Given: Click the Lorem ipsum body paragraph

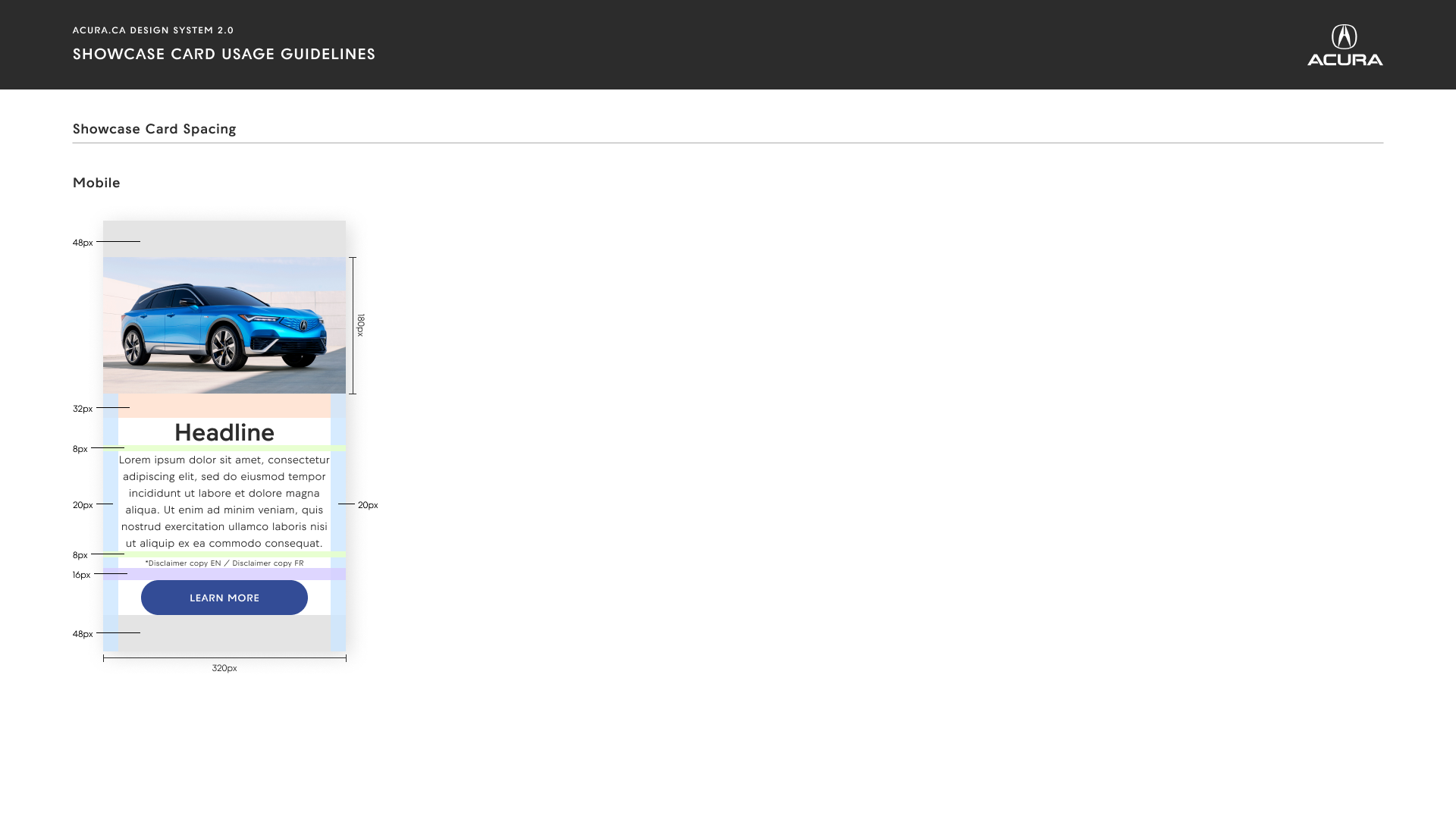Looking at the screenshot, I should [x=224, y=501].
